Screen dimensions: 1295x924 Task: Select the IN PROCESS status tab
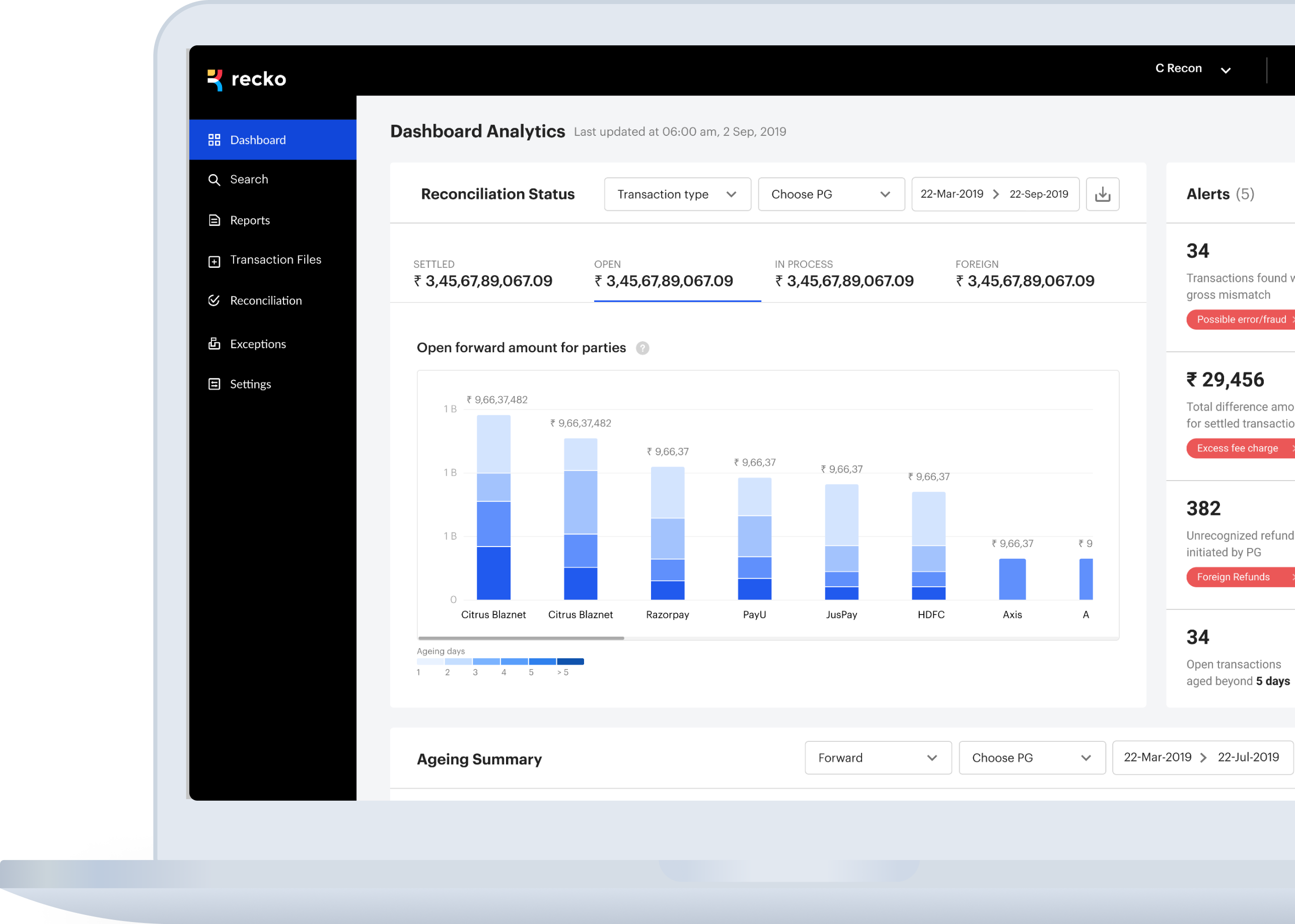[844, 274]
